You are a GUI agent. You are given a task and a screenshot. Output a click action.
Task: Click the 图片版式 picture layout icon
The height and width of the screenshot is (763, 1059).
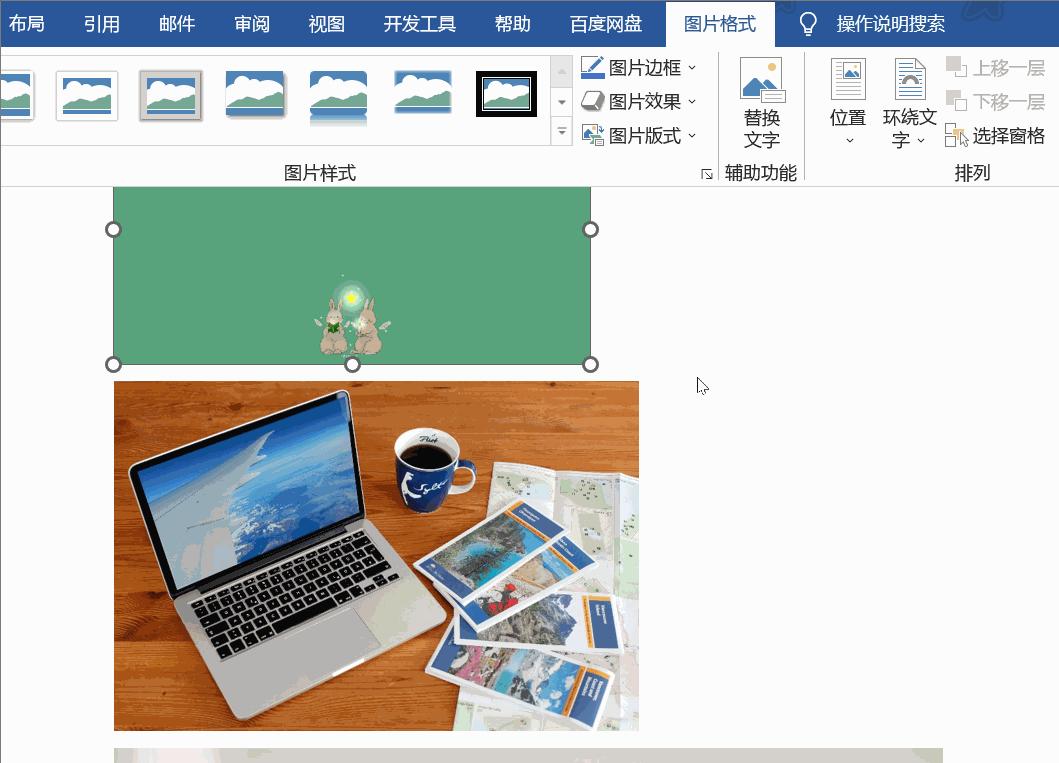(x=590, y=135)
